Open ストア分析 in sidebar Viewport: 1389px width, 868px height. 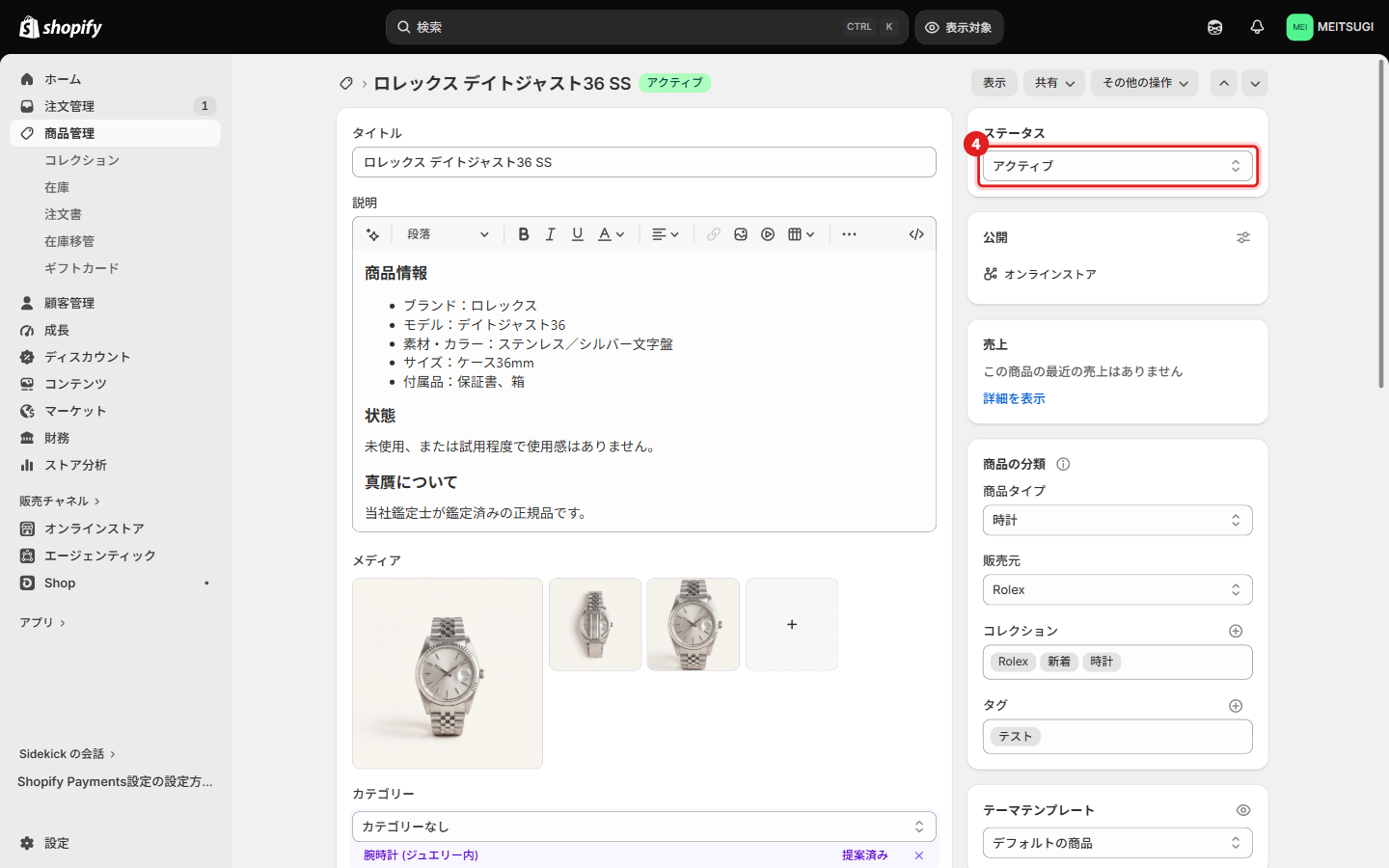116,465
